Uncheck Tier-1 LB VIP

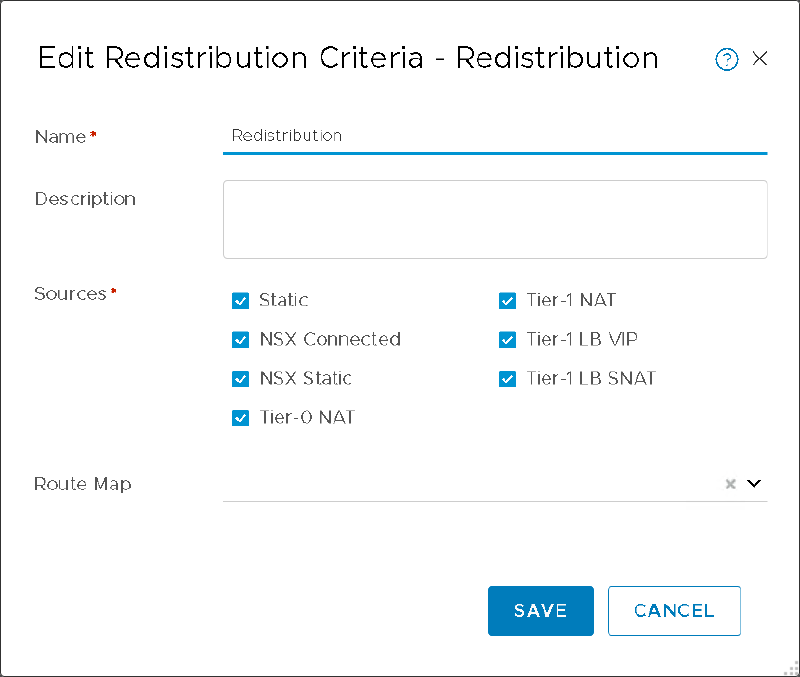[x=507, y=339]
